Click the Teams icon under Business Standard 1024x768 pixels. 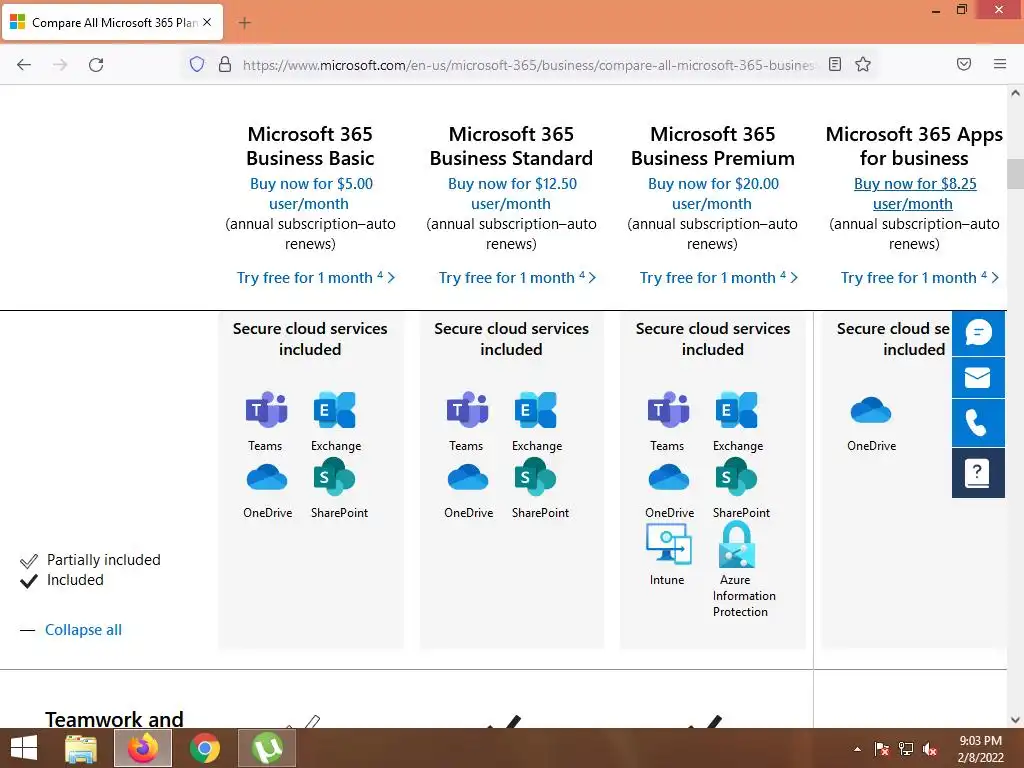(x=468, y=410)
